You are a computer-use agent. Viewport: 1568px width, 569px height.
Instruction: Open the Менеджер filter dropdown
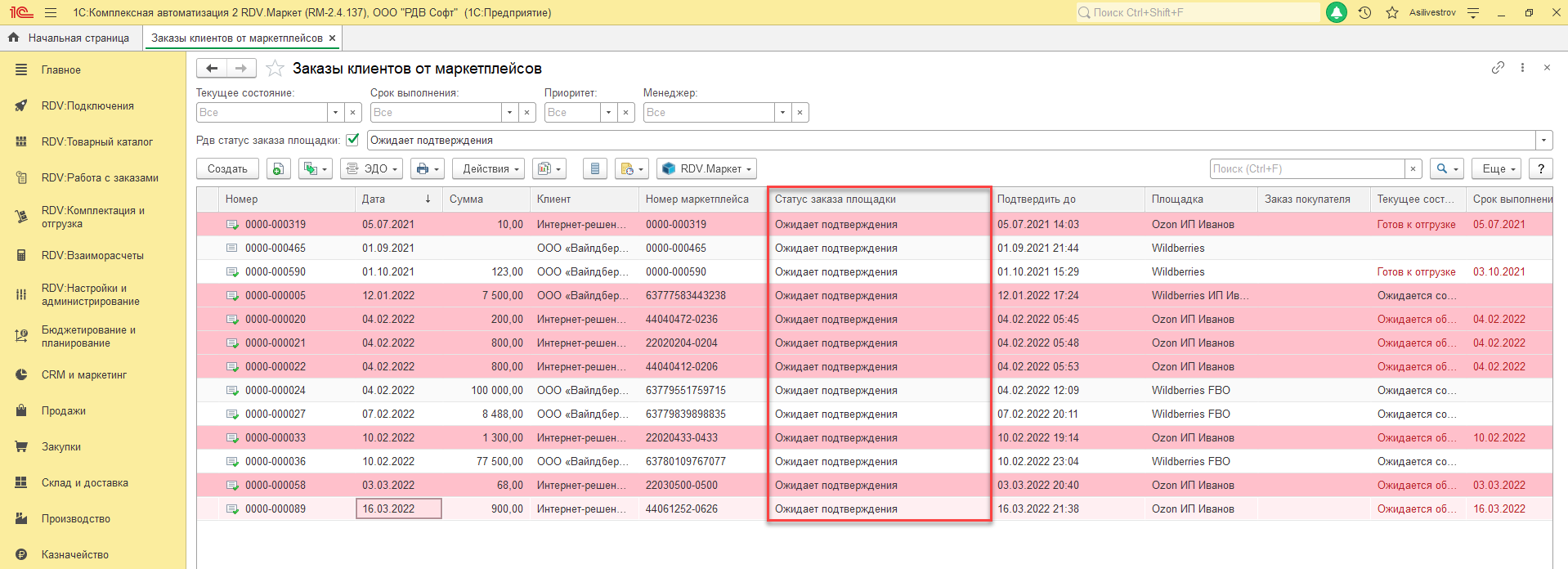[x=782, y=113]
